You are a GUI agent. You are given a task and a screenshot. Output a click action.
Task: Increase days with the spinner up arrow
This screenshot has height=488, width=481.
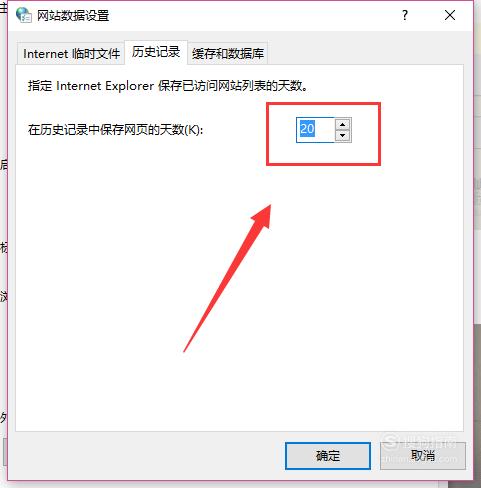pyautogui.click(x=342, y=124)
